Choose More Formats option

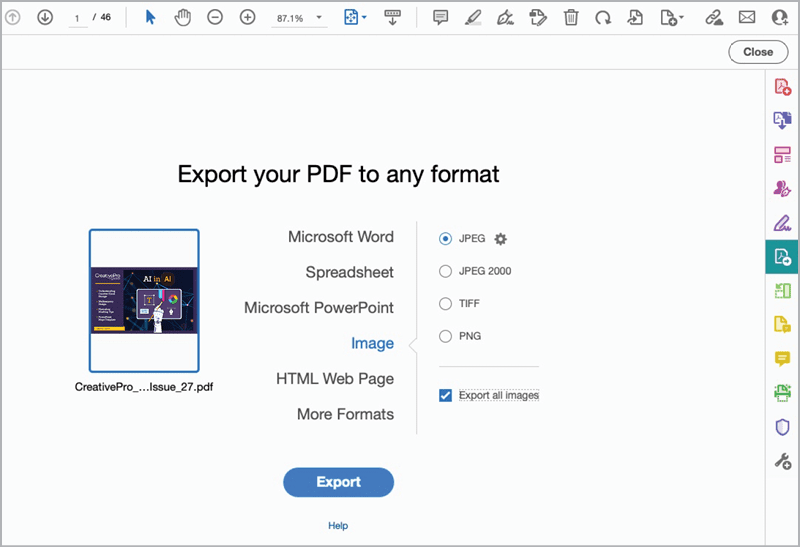tap(345, 414)
